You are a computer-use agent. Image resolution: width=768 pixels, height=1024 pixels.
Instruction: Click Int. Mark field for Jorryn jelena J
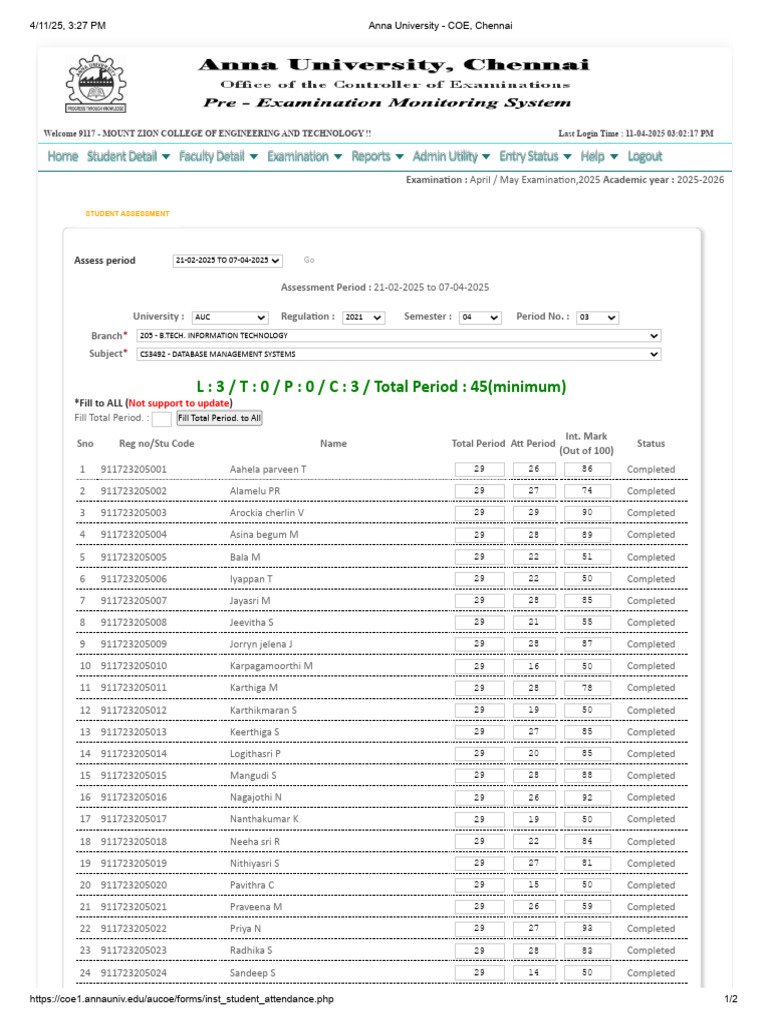(x=587, y=645)
